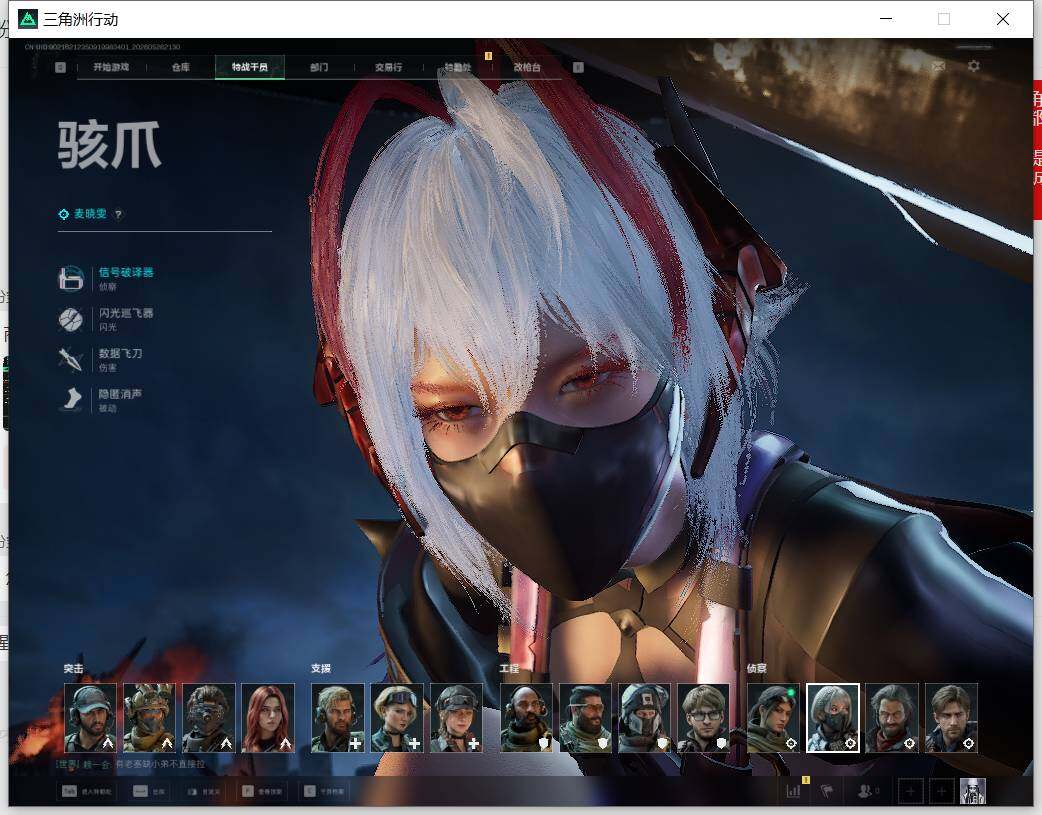Switch to the 改枪台 tab

click(527, 67)
